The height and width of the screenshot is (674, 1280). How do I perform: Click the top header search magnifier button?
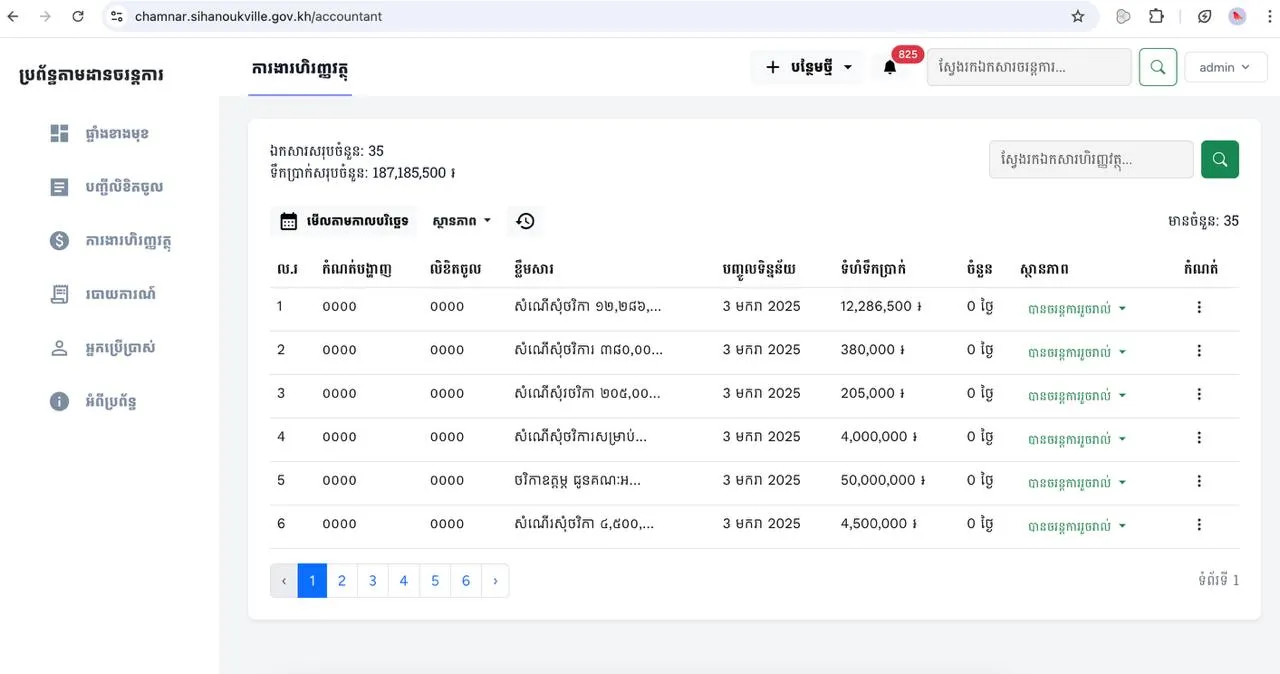pyautogui.click(x=1157, y=67)
